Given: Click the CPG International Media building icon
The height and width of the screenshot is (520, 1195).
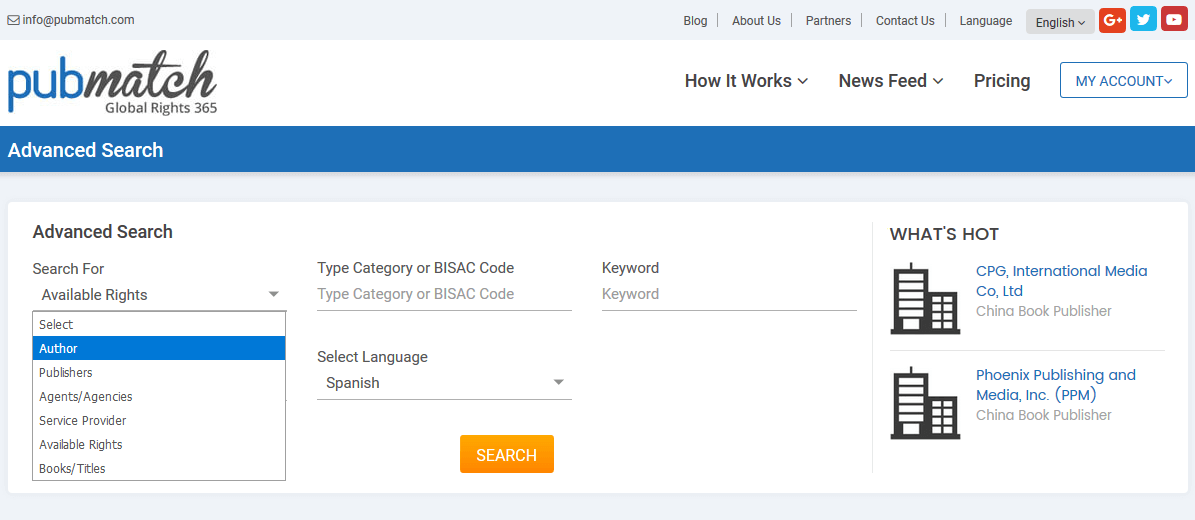Looking at the screenshot, I should (x=925, y=299).
